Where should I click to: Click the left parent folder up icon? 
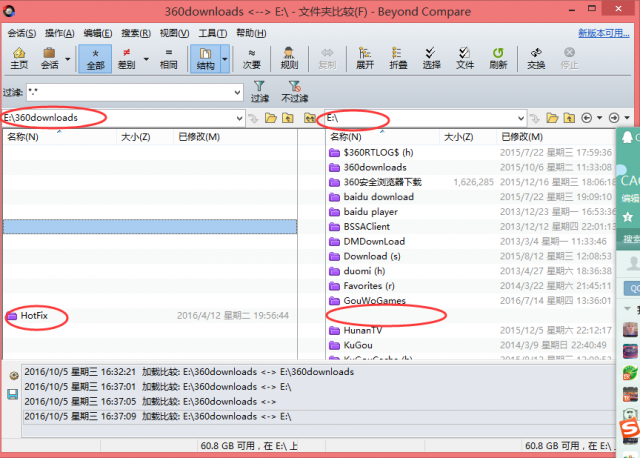coord(288,118)
